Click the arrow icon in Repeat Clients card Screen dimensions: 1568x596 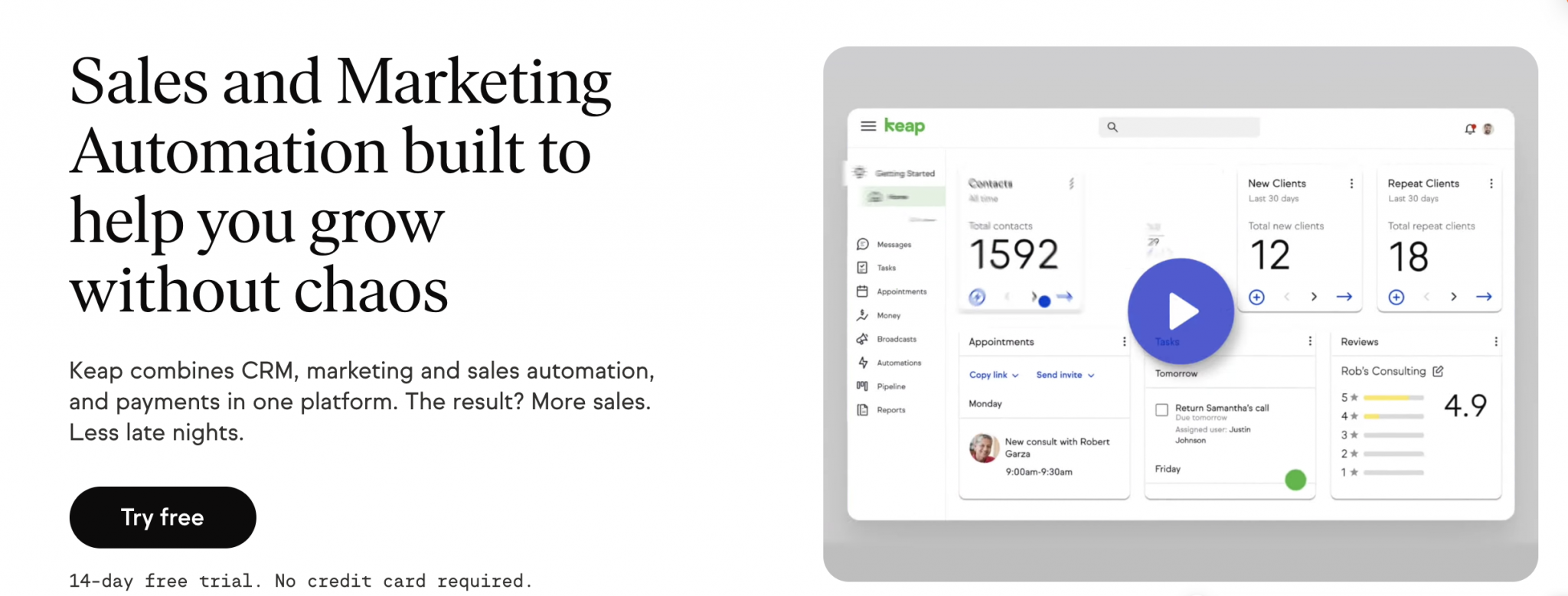coord(1484,297)
